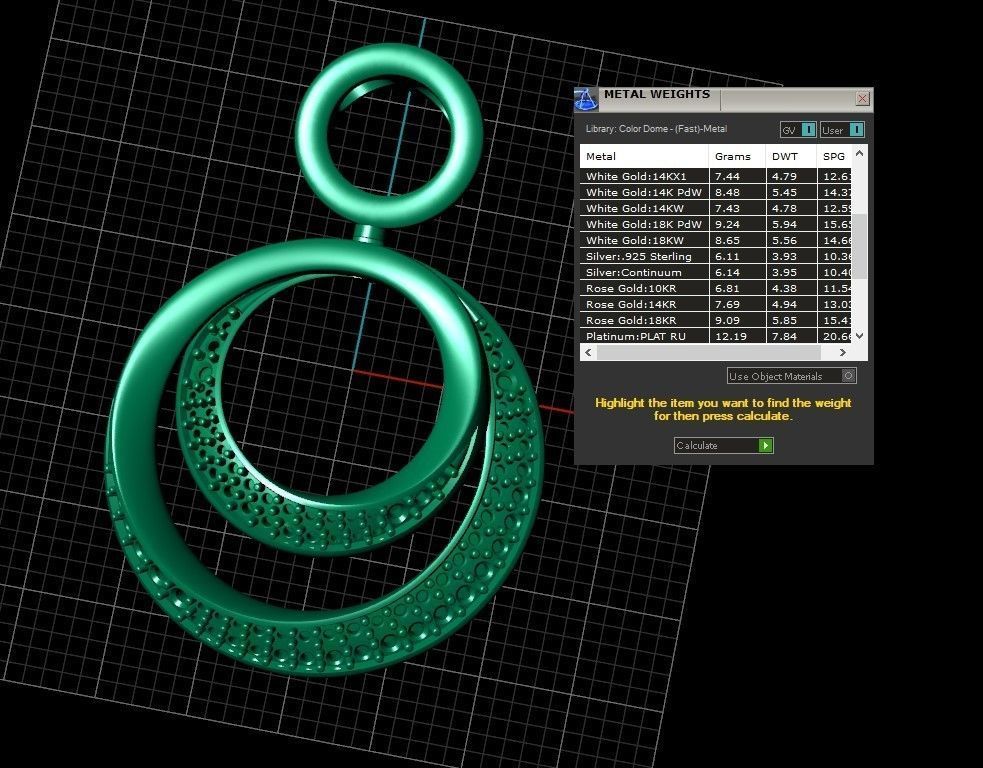
Task: Click the 9.24 grams value
Action: click(x=727, y=224)
